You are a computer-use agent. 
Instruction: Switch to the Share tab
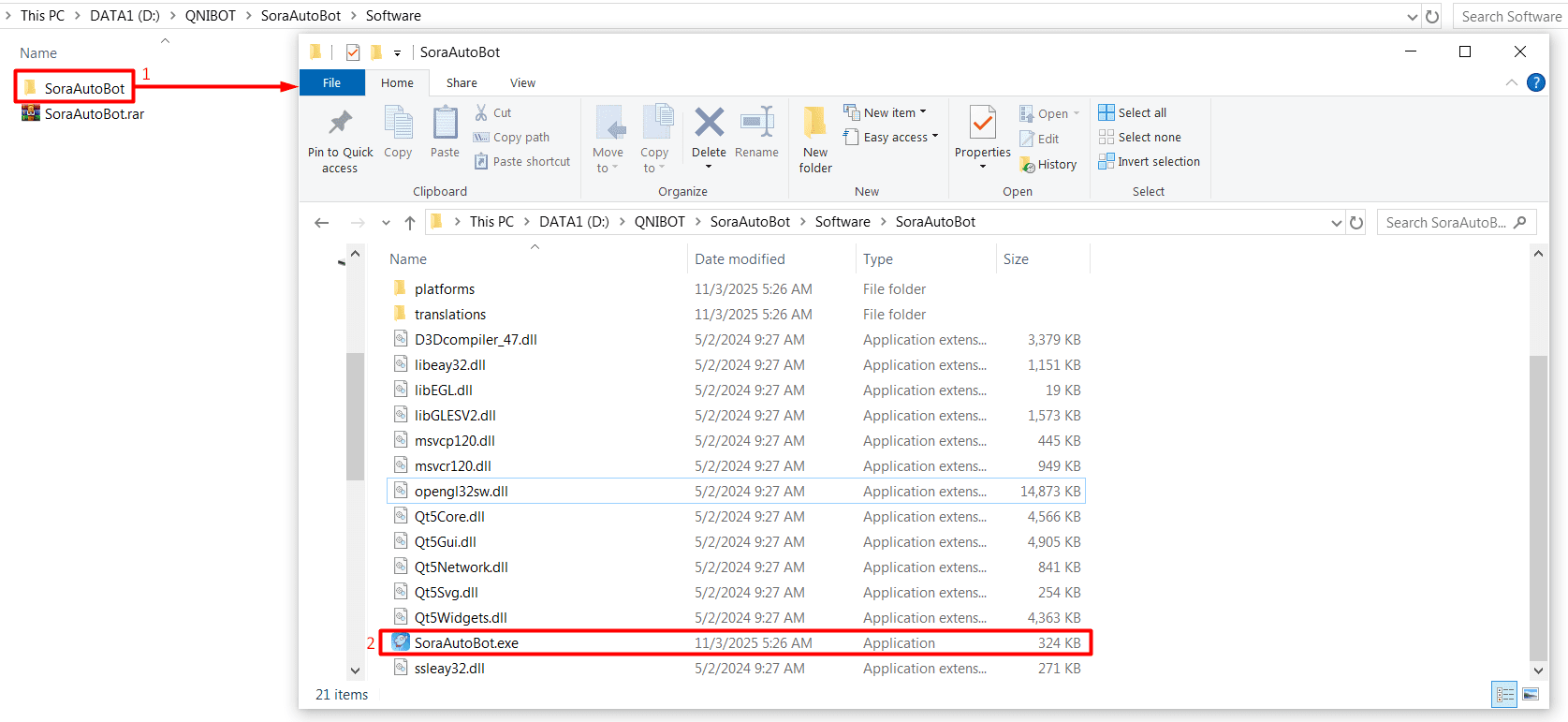(x=462, y=82)
